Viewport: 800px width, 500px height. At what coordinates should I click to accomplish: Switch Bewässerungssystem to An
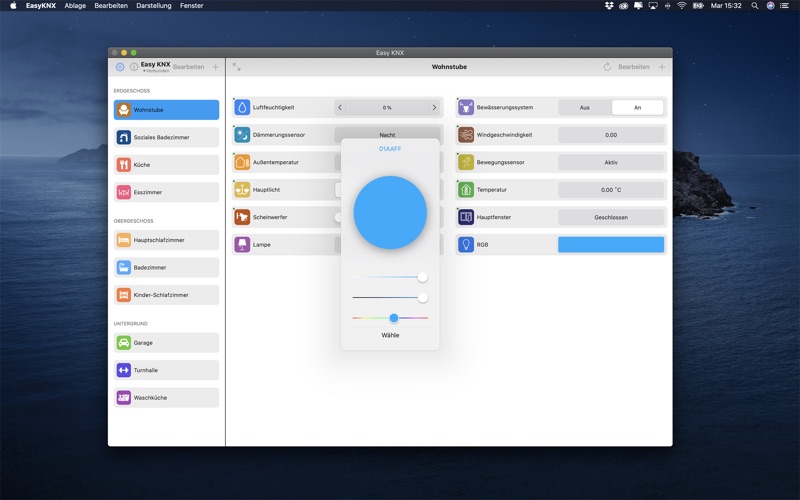638,108
